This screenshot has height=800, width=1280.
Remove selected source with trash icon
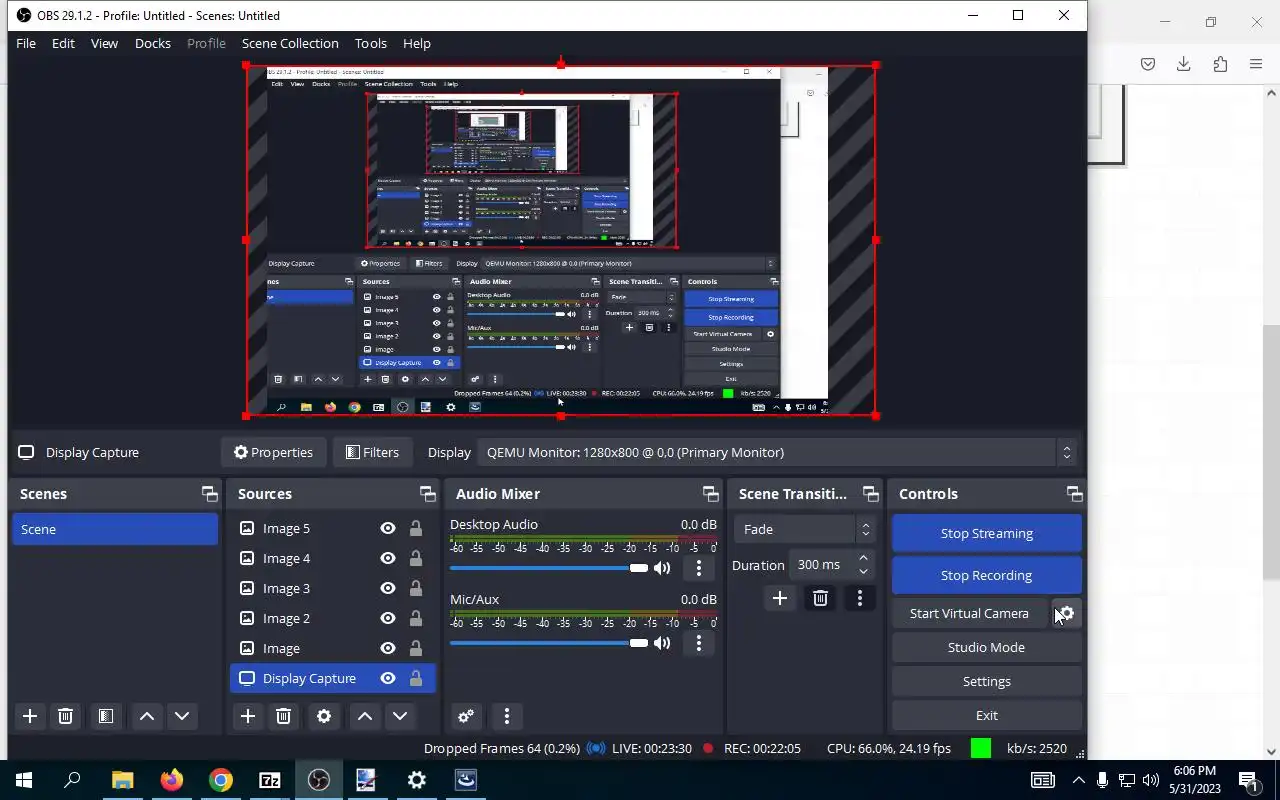pos(283,716)
